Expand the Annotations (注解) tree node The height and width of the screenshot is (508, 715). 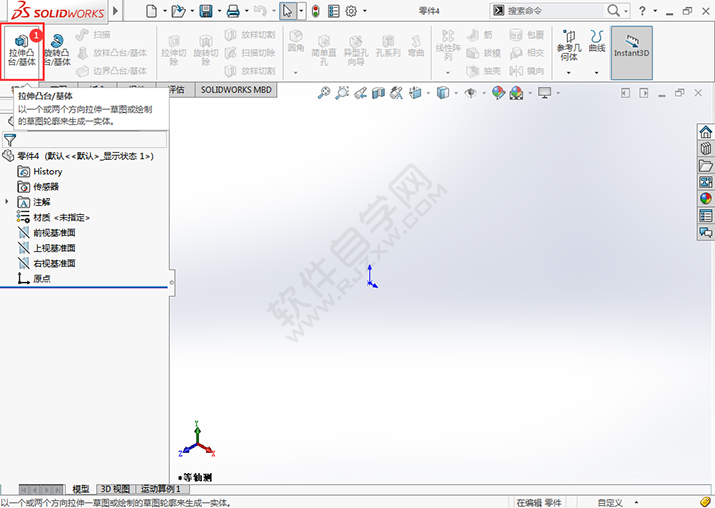point(8,201)
